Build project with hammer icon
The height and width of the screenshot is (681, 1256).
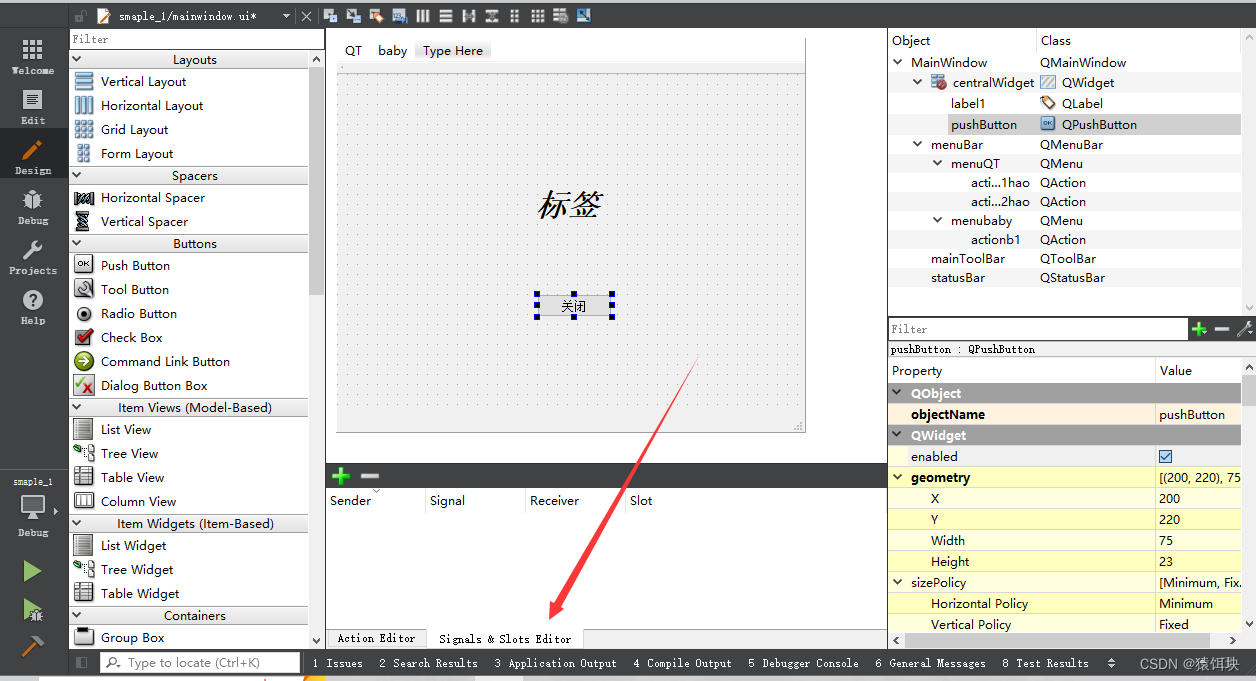[33, 646]
